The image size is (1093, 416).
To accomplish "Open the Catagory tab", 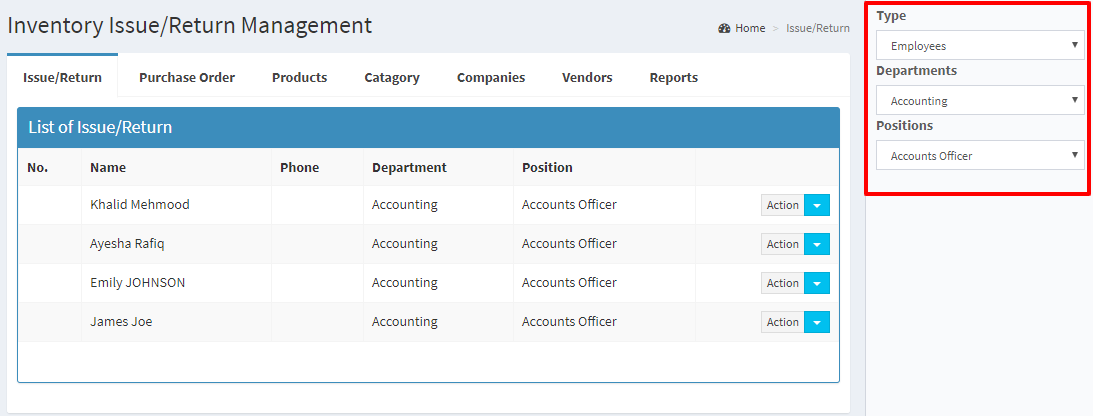I will [392, 77].
